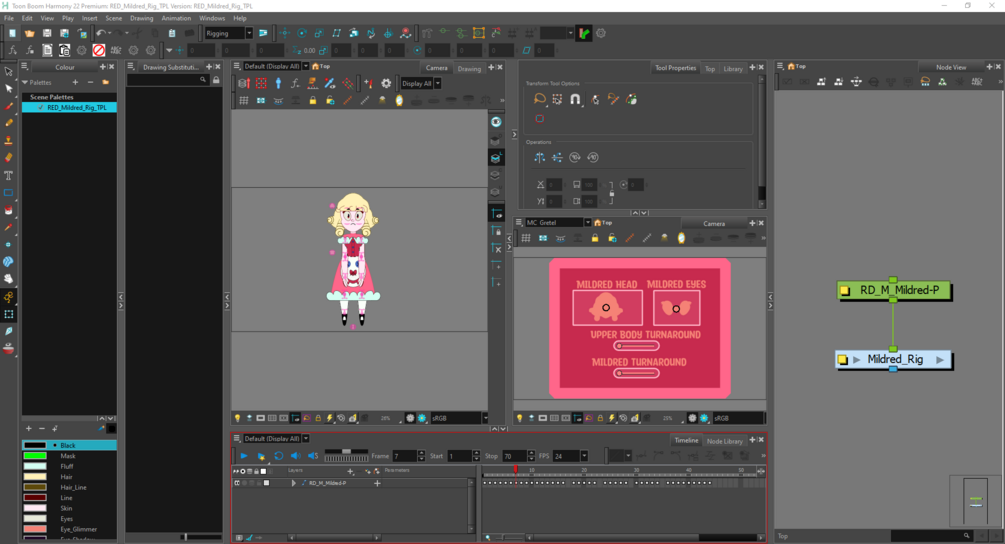The height and width of the screenshot is (544, 1005).
Task: Switch to the Drawing tab
Action: tap(469, 69)
